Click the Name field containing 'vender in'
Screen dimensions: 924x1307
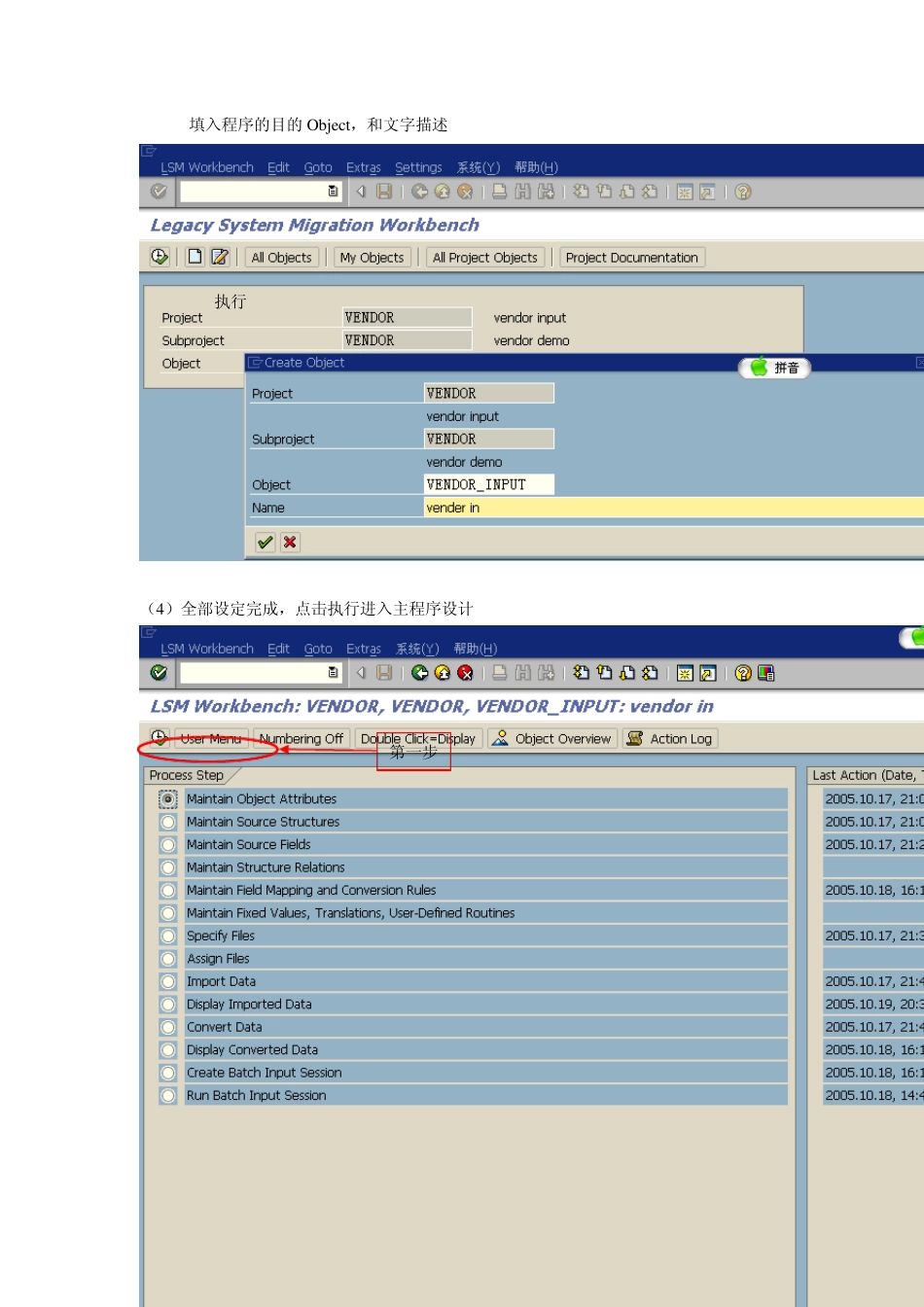pos(671,508)
